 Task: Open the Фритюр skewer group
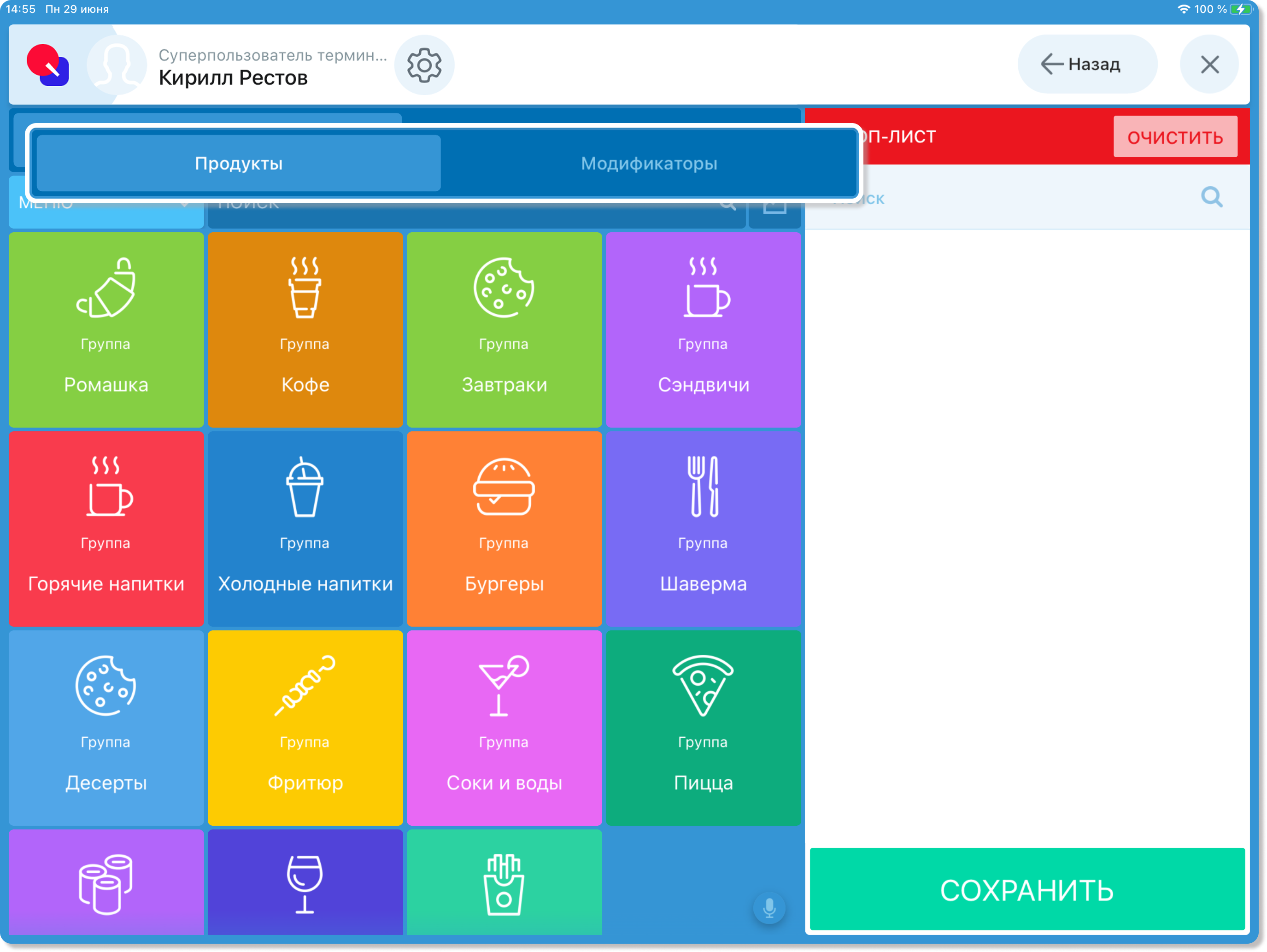click(x=305, y=728)
